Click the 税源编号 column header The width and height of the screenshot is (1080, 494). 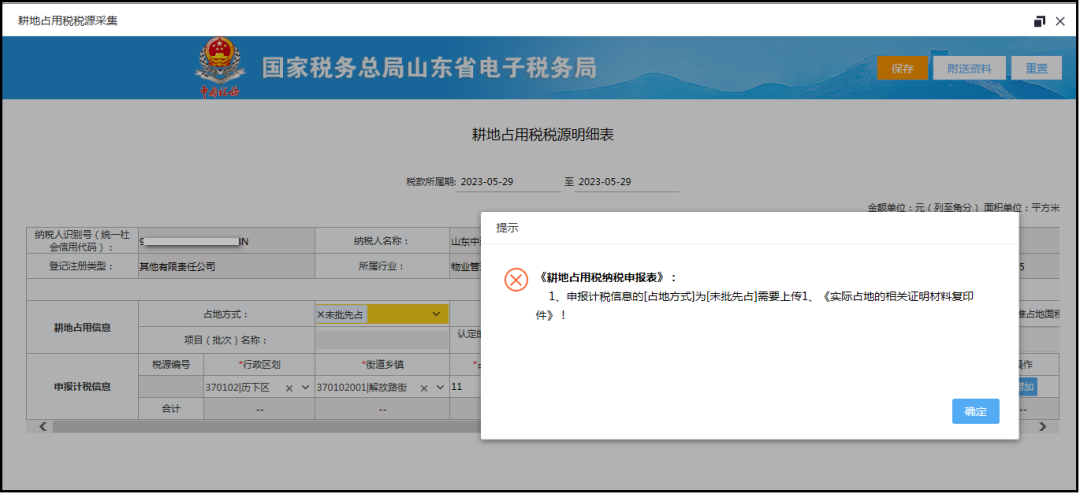tap(171, 364)
